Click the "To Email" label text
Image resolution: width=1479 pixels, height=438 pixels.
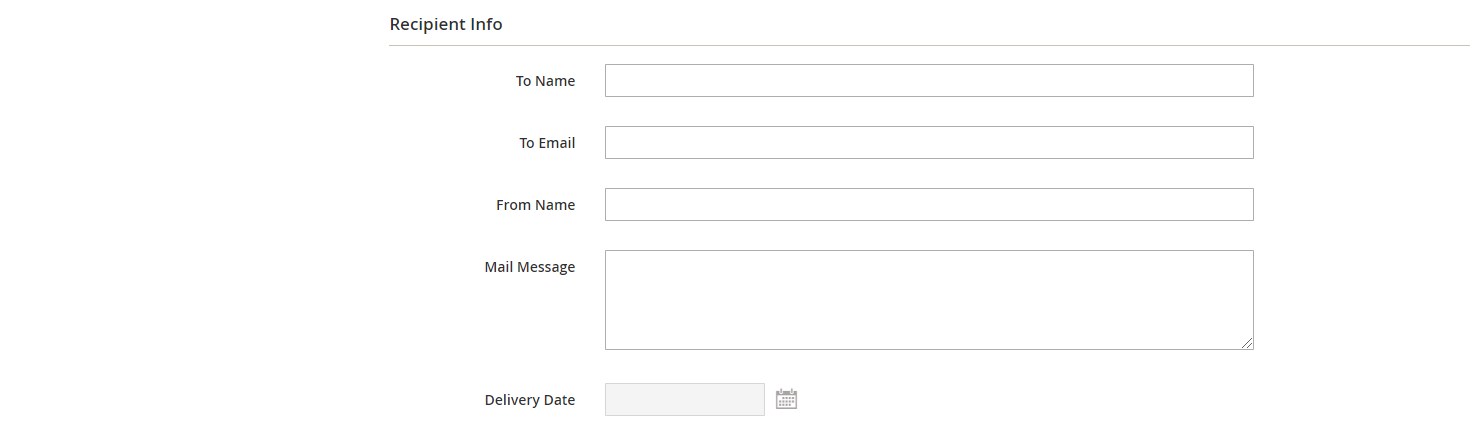(546, 143)
